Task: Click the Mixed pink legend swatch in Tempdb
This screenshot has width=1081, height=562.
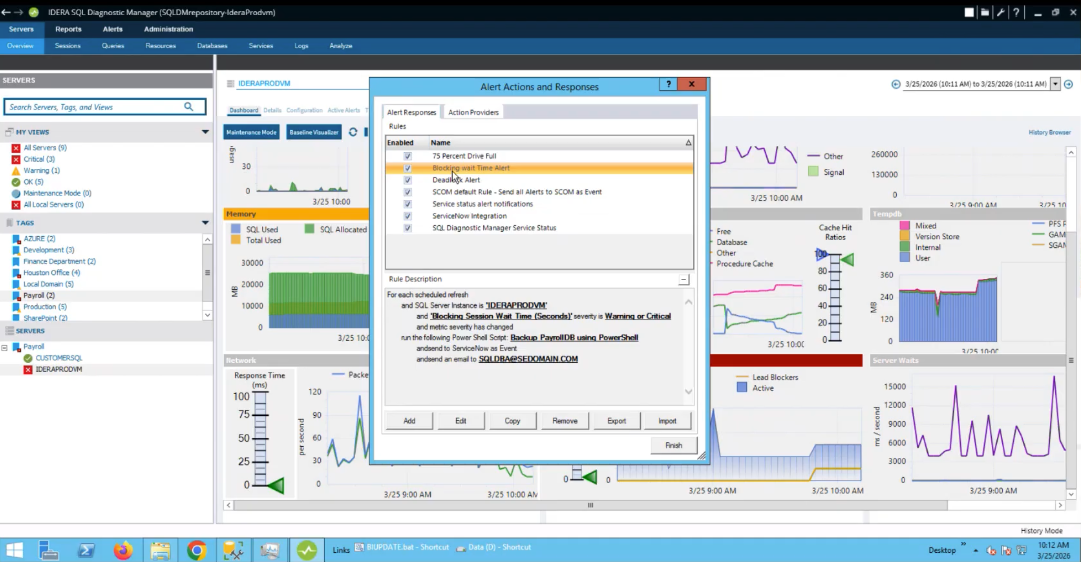Action: [905, 225]
